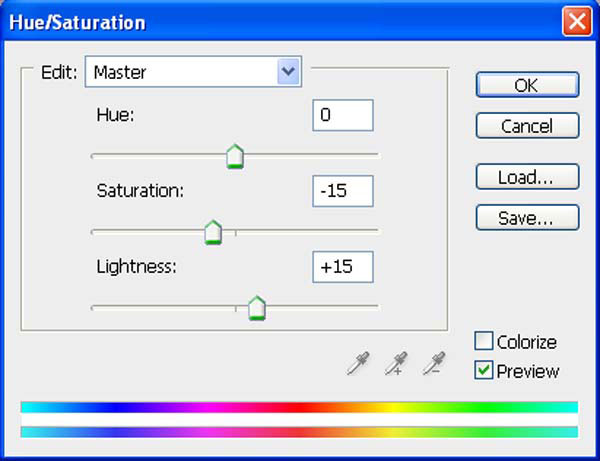The width and height of the screenshot is (600, 461).
Task: Click the OK button
Action: coord(527,85)
